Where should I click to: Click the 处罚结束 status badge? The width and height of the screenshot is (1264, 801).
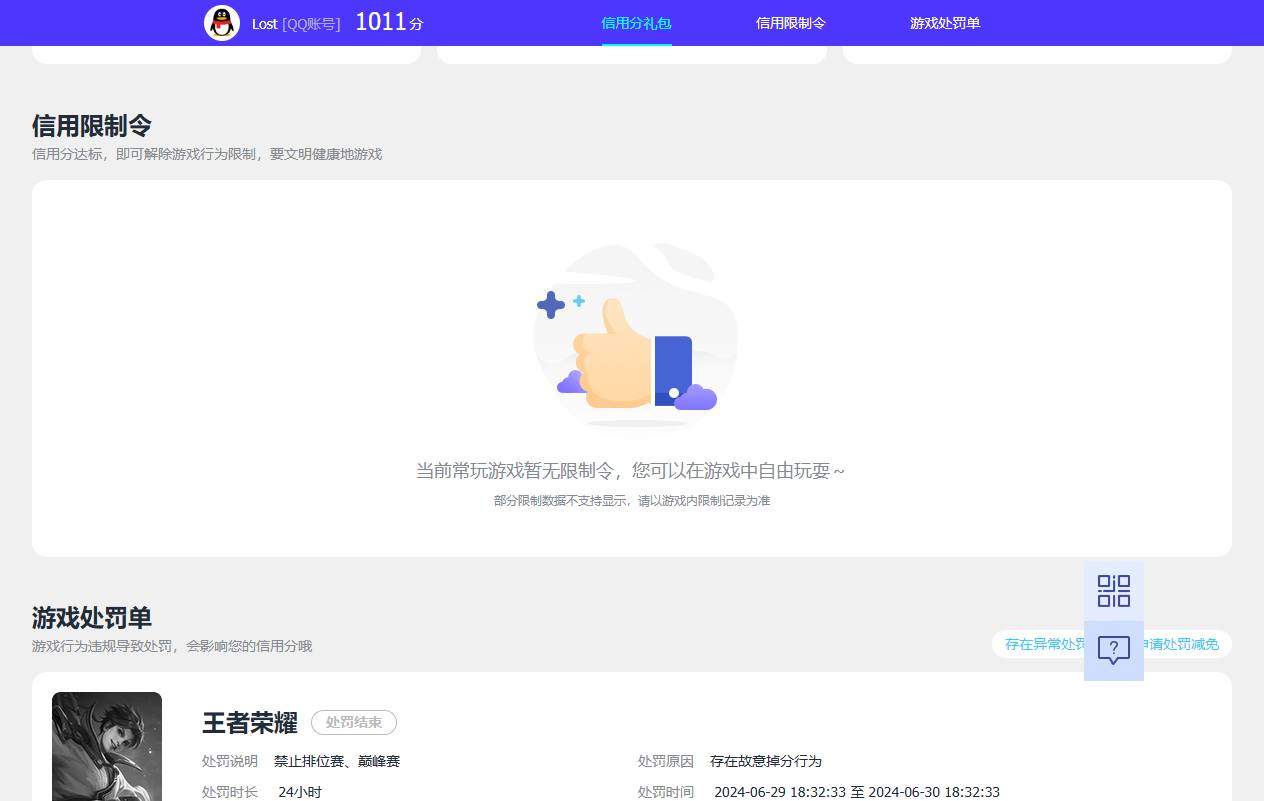pyautogui.click(x=354, y=722)
